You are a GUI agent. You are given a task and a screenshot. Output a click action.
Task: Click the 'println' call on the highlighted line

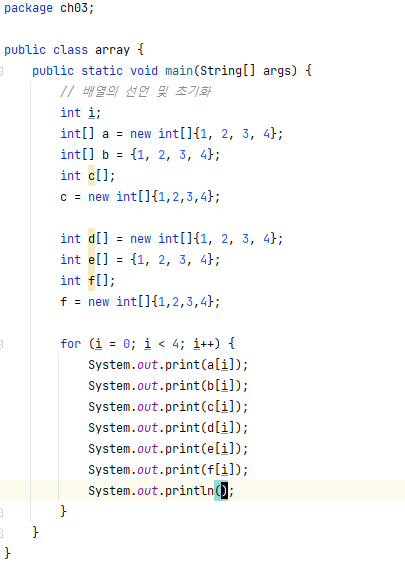coord(190,491)
